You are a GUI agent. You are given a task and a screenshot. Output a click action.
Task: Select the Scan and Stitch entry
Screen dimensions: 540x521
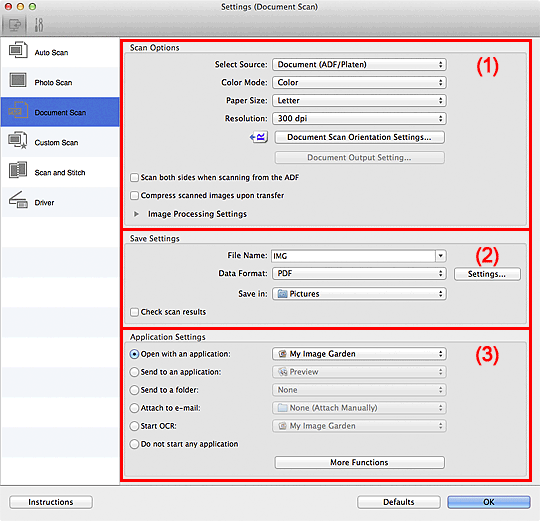pyautogui.click(x=60, y=172)
